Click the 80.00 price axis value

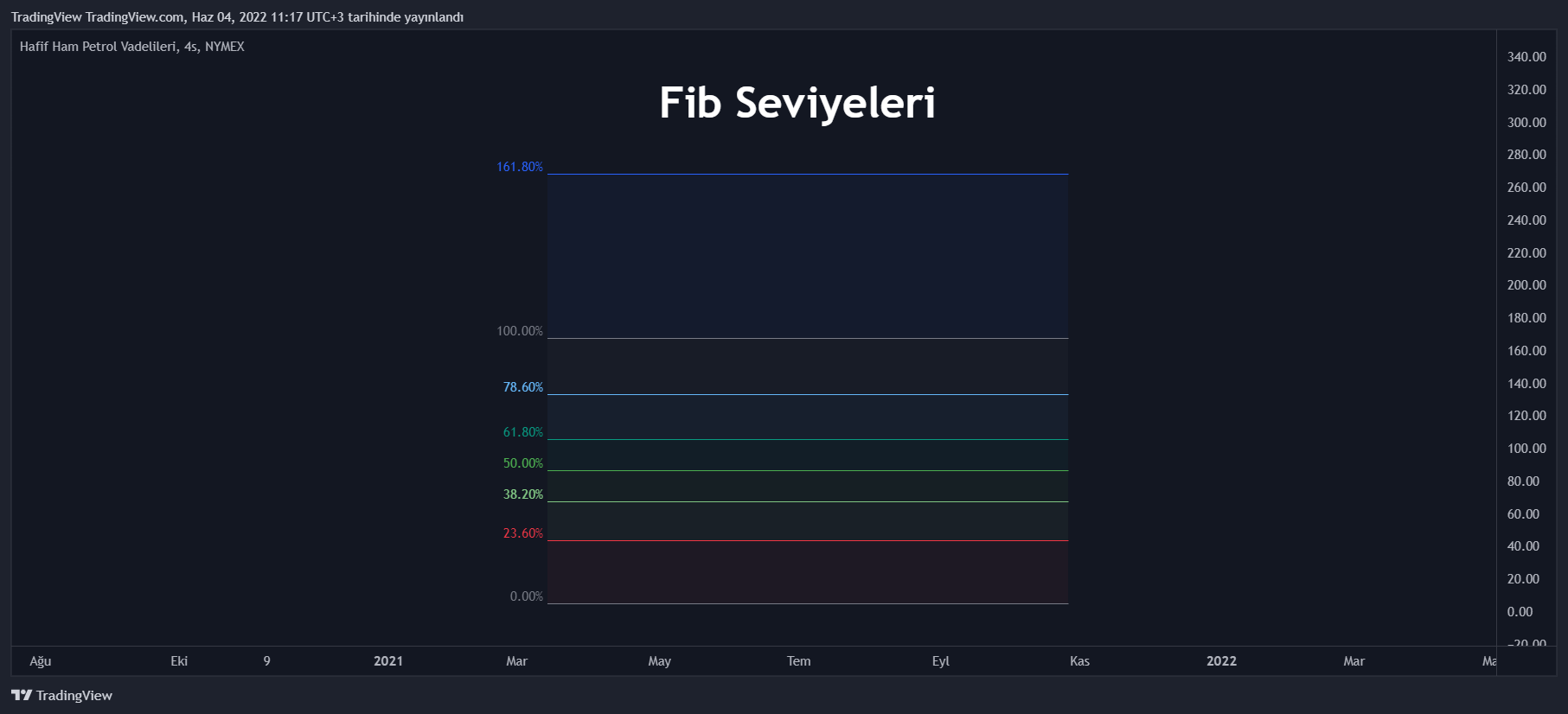[1523, 481]
